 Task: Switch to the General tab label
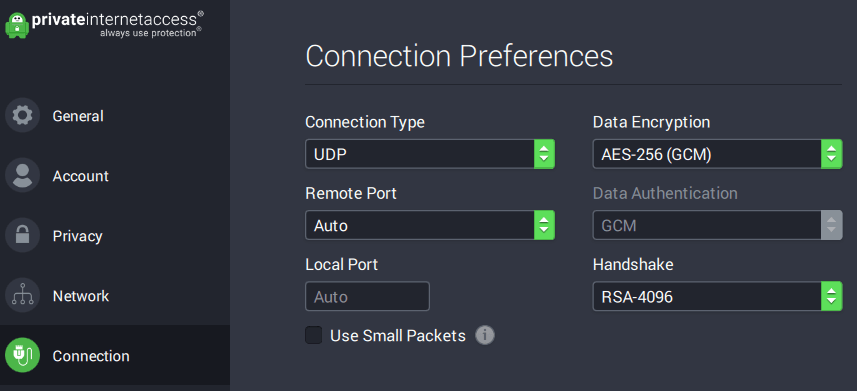click(x=78, y=116)
